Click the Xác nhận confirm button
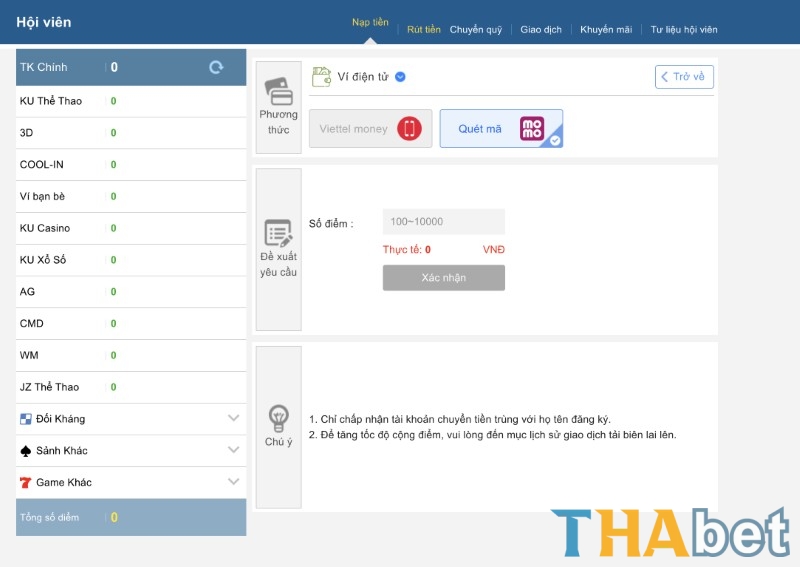Viewport: 800px width, 567px height. (444, 278)
